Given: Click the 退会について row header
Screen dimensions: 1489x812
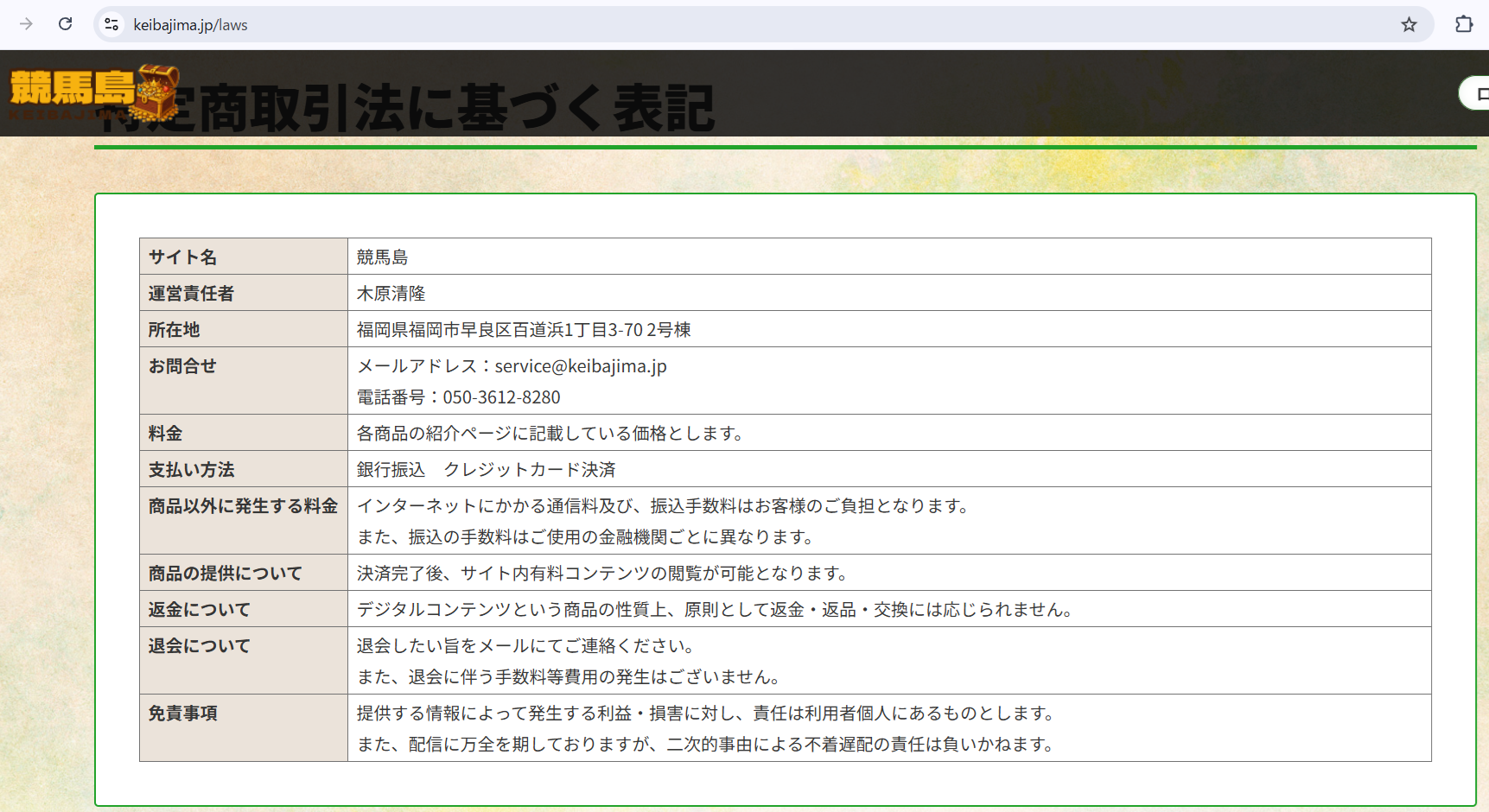Looking at the screenshot, I should (199, 646).
